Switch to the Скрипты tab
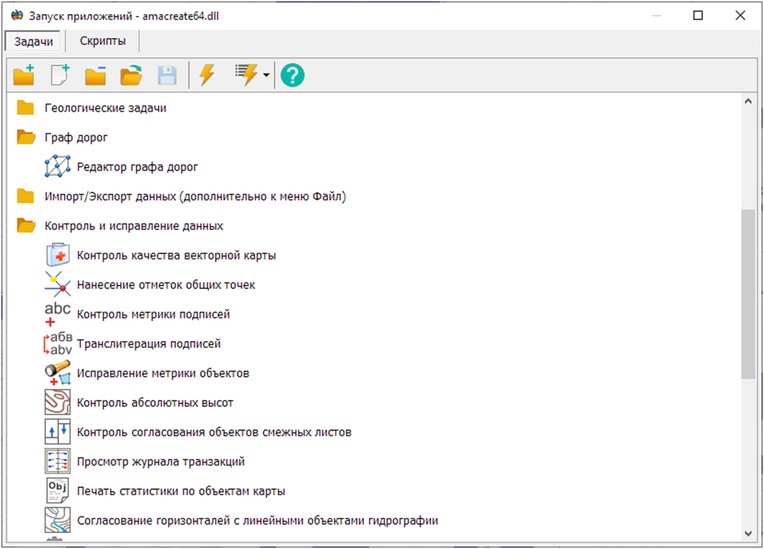Image resolution: width=764 pixels, height=549 pixels. (103, 41)
